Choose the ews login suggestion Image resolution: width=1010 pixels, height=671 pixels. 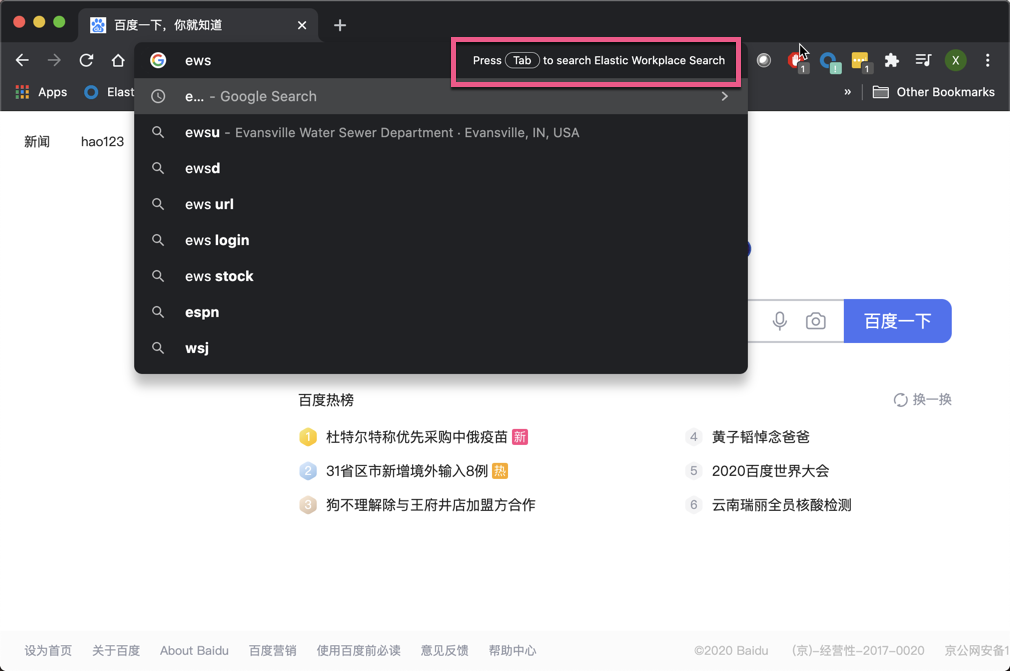point(441,240)
